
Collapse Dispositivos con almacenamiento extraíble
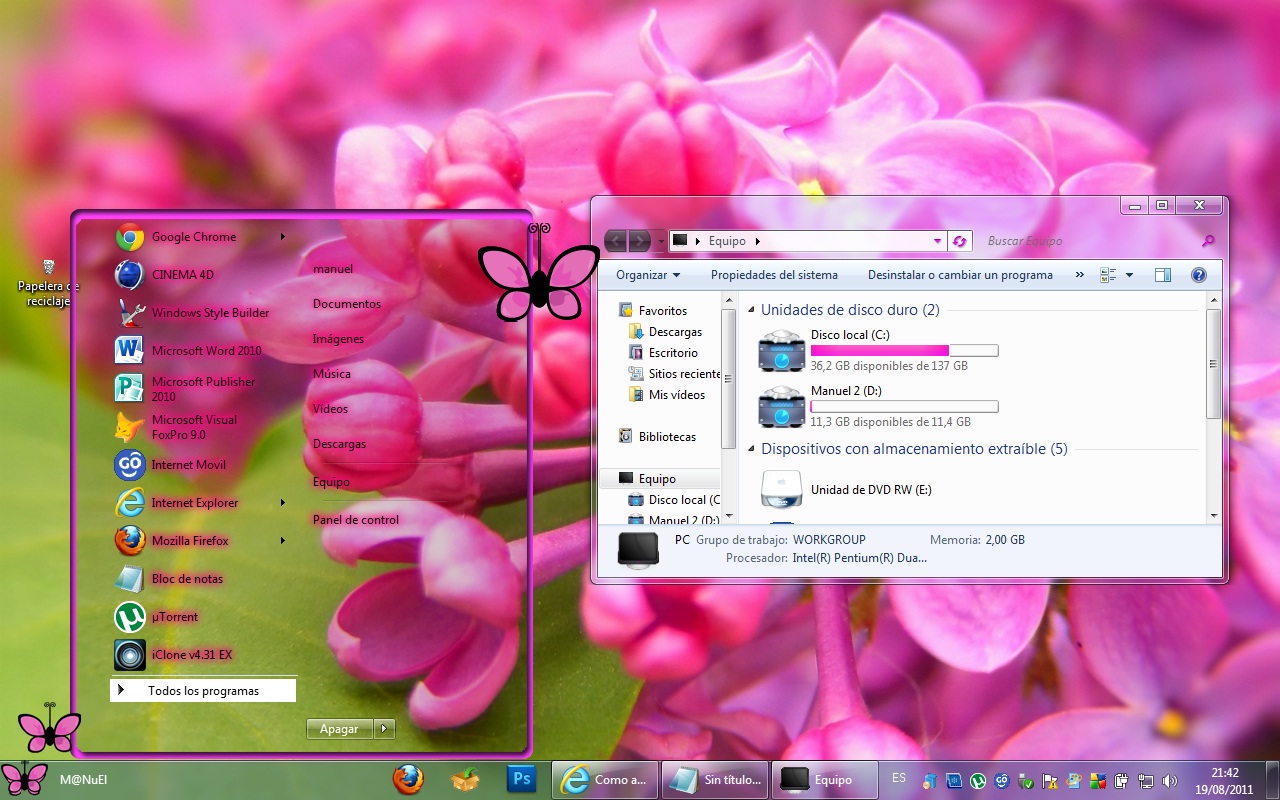(x=750, y=449)
